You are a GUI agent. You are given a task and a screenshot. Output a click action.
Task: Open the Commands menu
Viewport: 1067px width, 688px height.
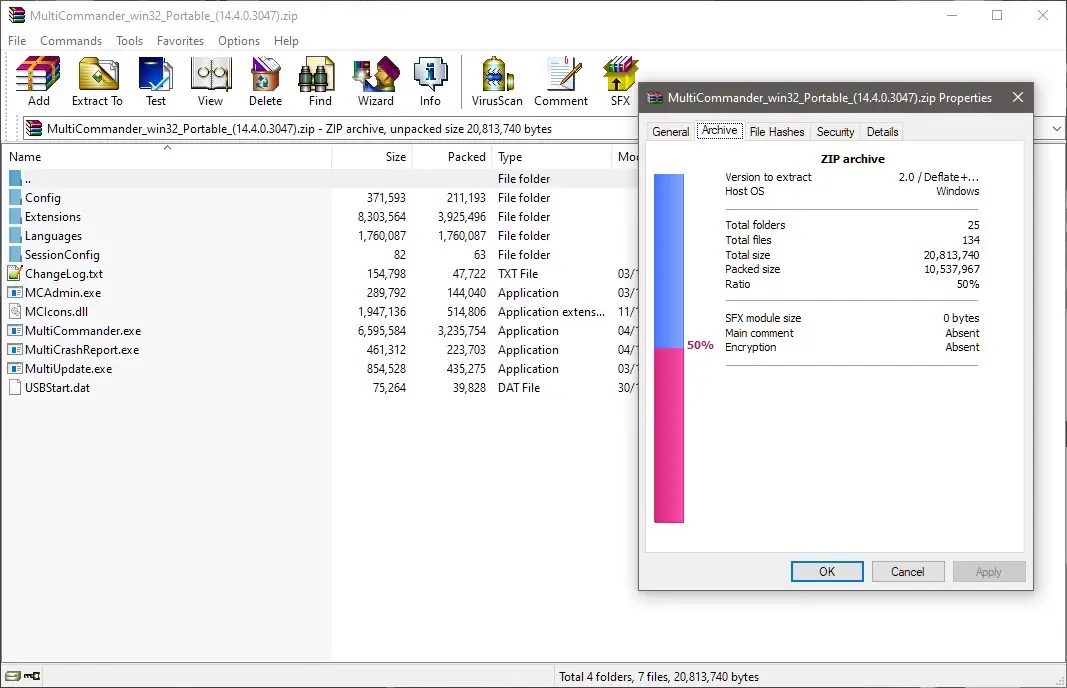click(71, 41)
